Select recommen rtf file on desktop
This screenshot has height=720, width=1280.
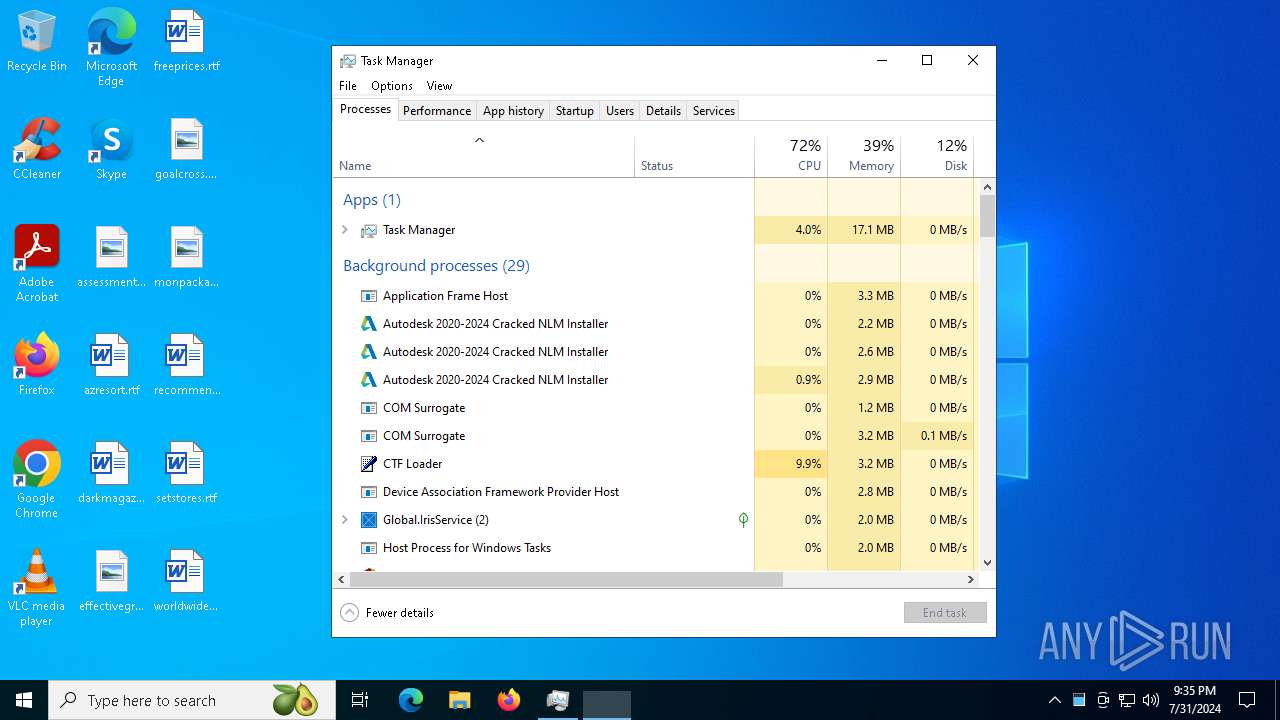(x=186, y=366)
